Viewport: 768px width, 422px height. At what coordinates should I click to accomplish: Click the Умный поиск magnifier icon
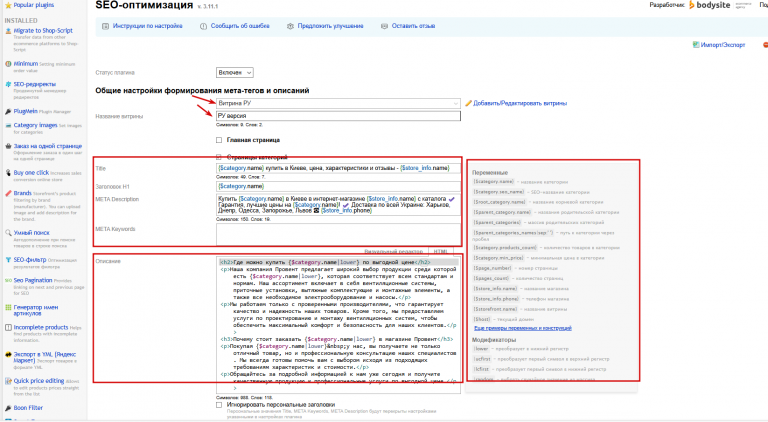[x=8, y=233]
